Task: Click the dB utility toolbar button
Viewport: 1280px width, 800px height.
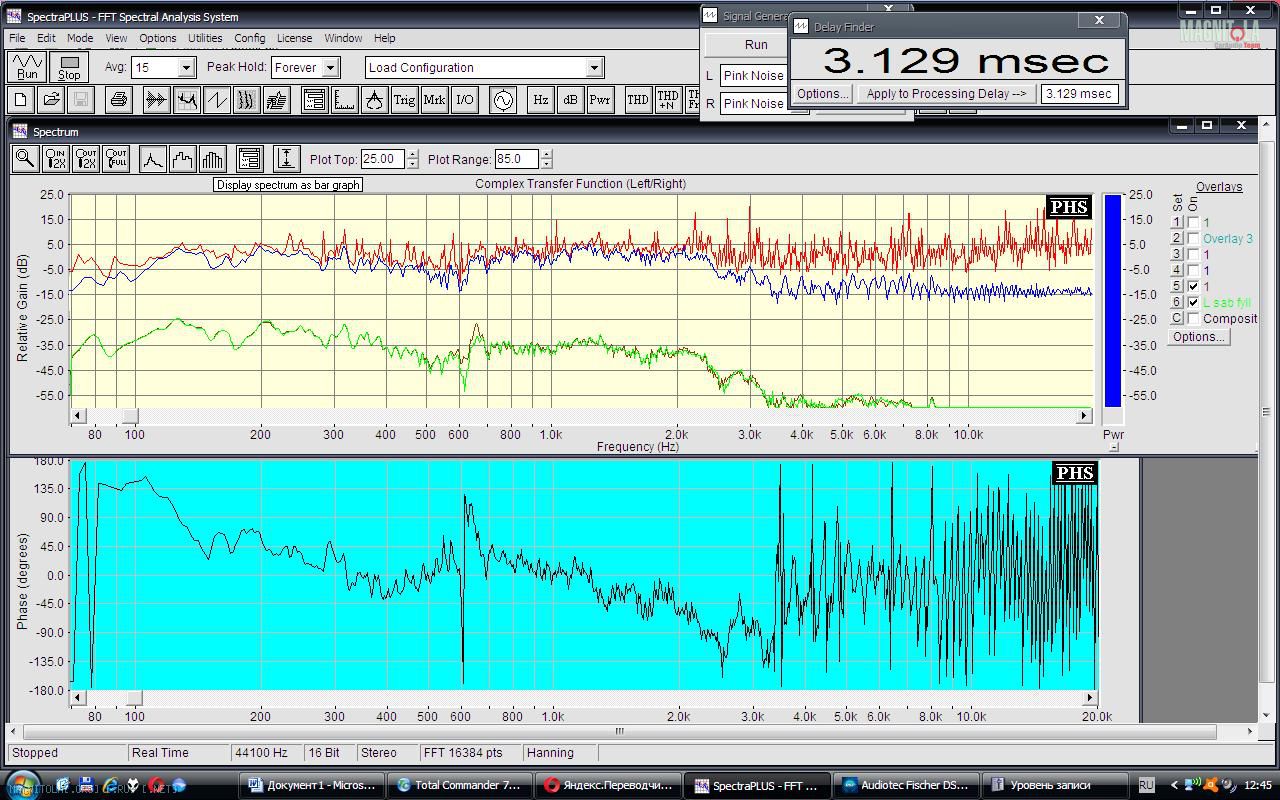Action: click(x=570, y=100)
